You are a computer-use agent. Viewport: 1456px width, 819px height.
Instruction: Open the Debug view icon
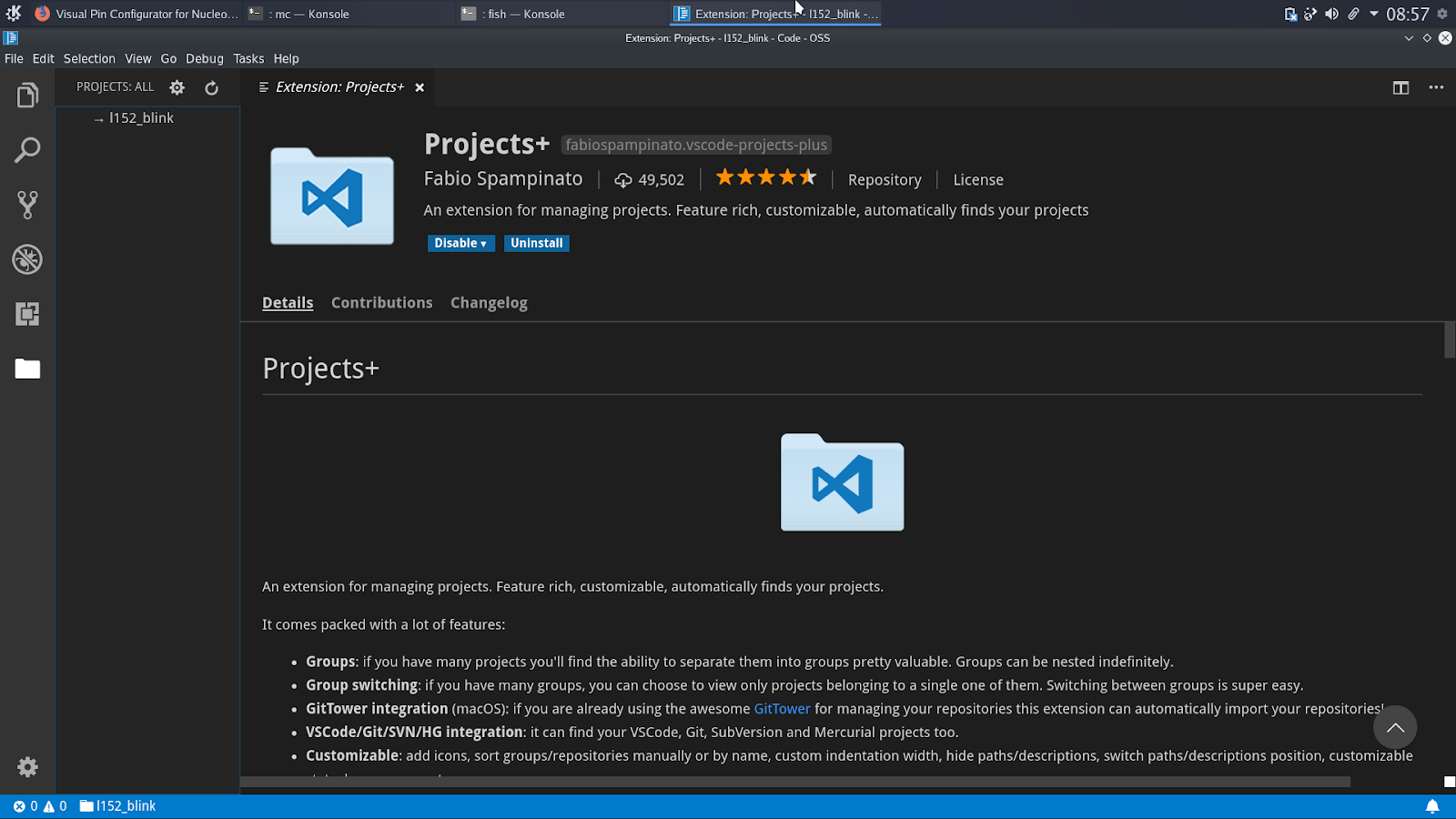27,259
